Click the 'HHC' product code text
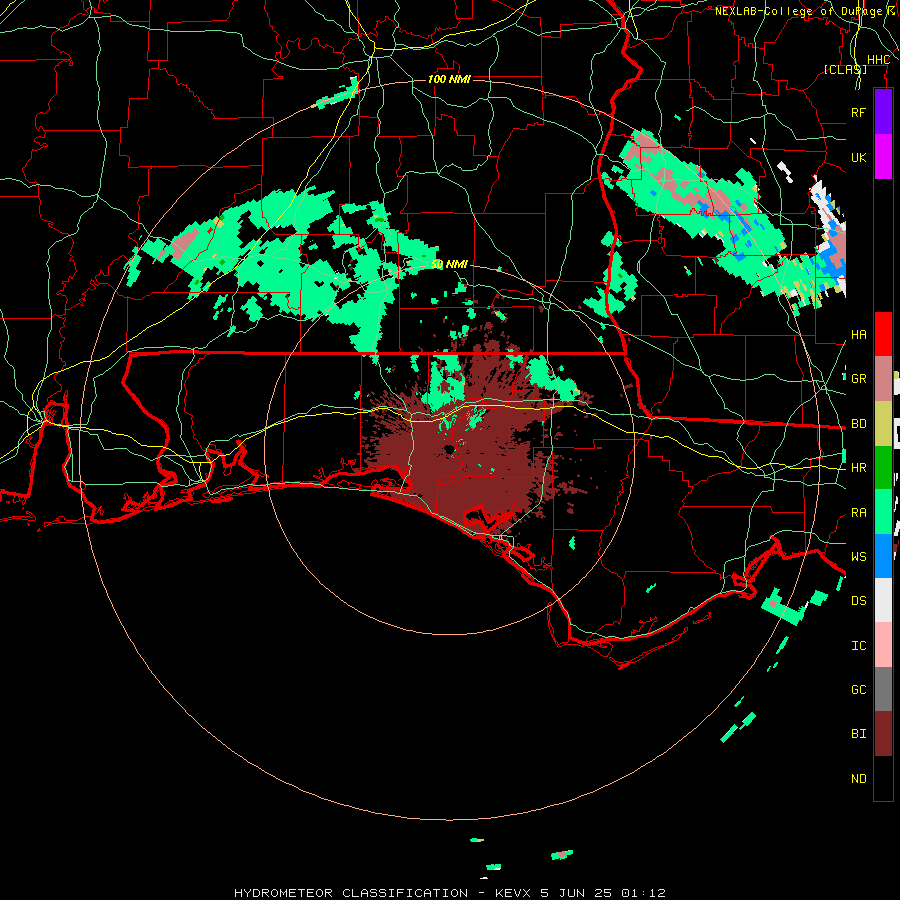This screenshot has height=900, width=900. (878, 60)
